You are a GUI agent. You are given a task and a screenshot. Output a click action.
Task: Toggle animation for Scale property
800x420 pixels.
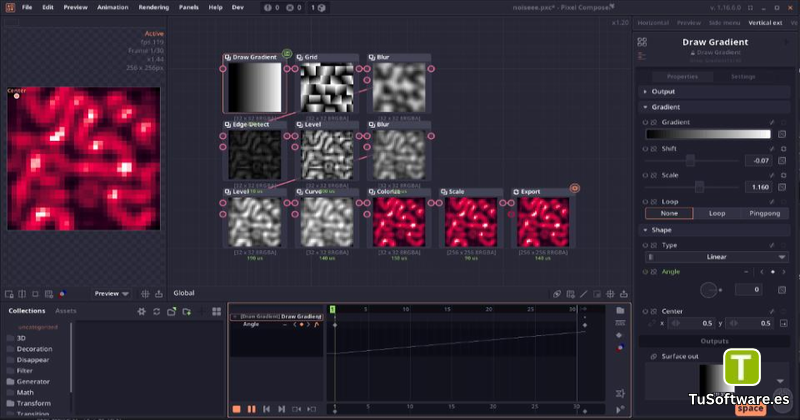click(645, 176)
